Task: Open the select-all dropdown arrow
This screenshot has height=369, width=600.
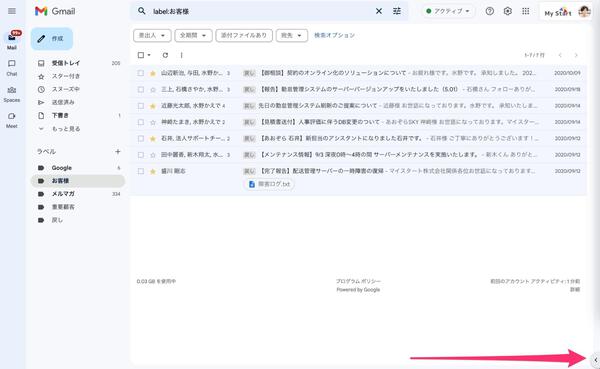Action: pos(149,55)
